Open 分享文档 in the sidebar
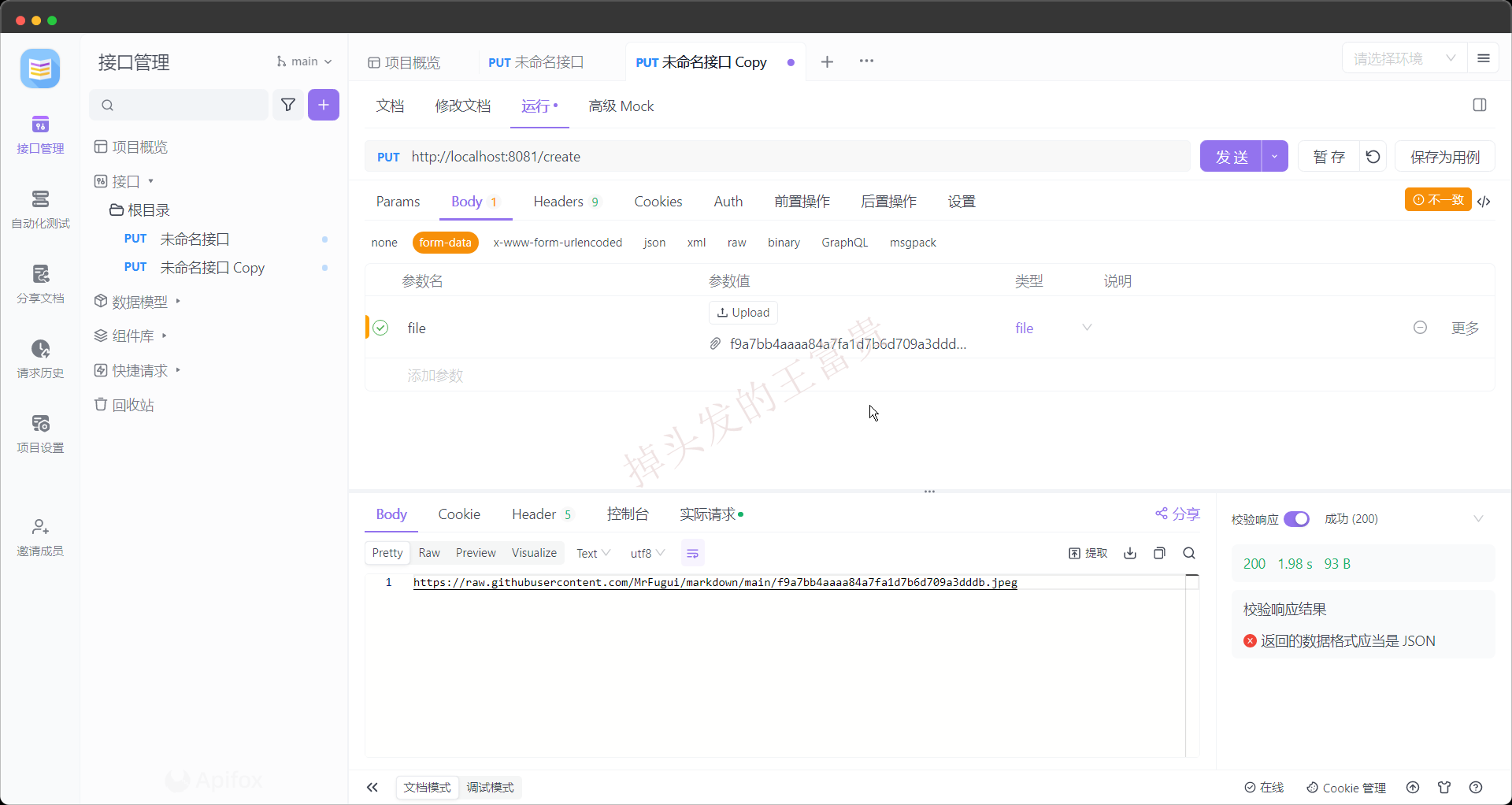Image resolution: width=1512 pixels, height=805 pixels. (40, 284)
